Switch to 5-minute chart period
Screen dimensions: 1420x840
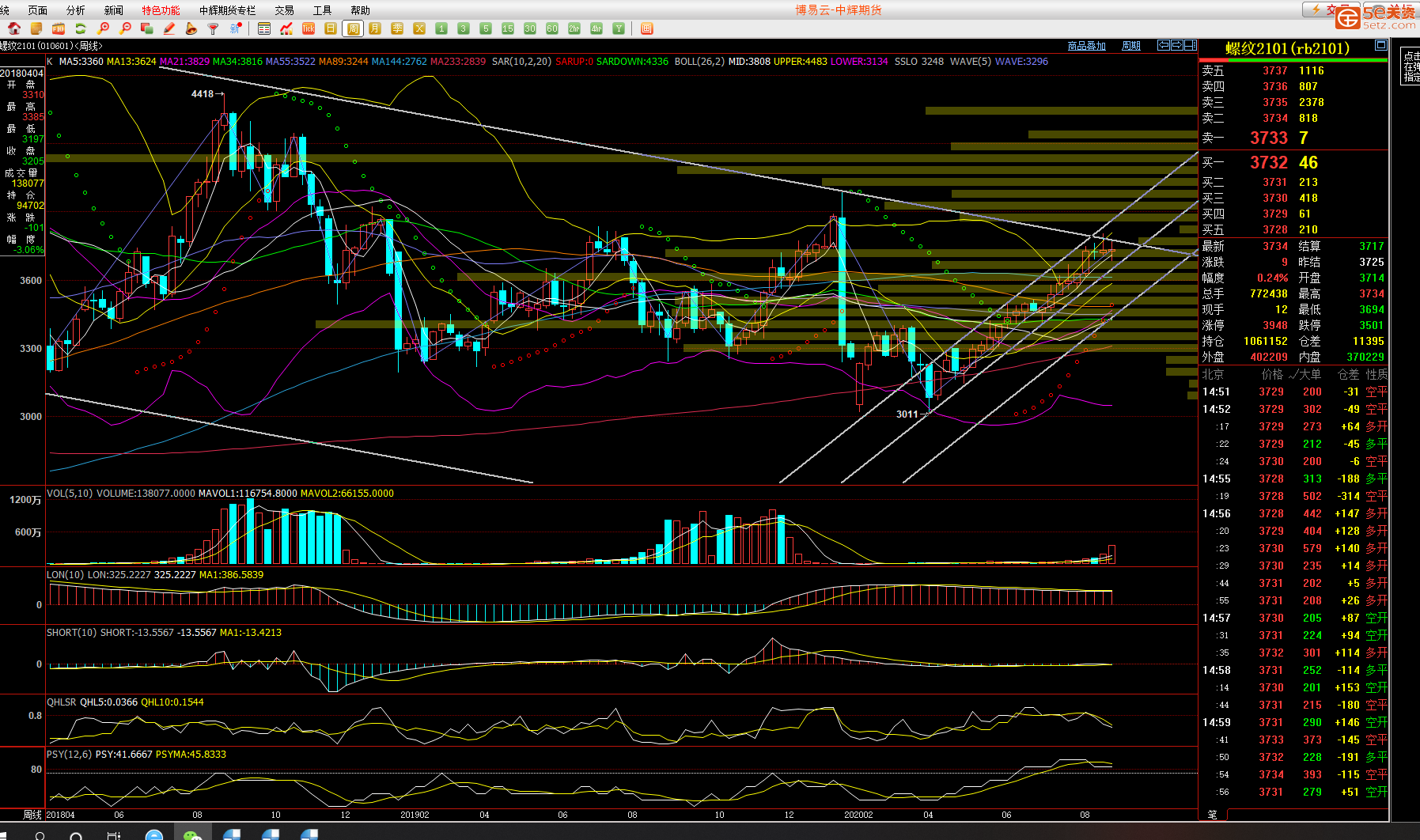pyautogui.click(x=486, y=28)
